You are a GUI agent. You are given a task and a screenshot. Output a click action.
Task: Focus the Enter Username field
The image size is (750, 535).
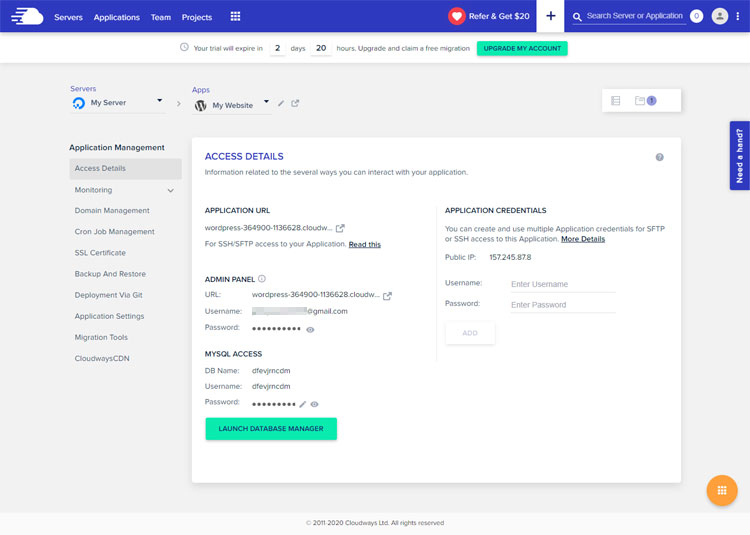click(563, 284)
